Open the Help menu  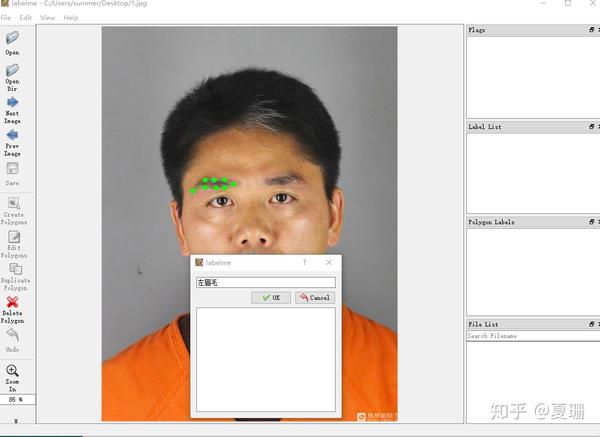[71, 18]
